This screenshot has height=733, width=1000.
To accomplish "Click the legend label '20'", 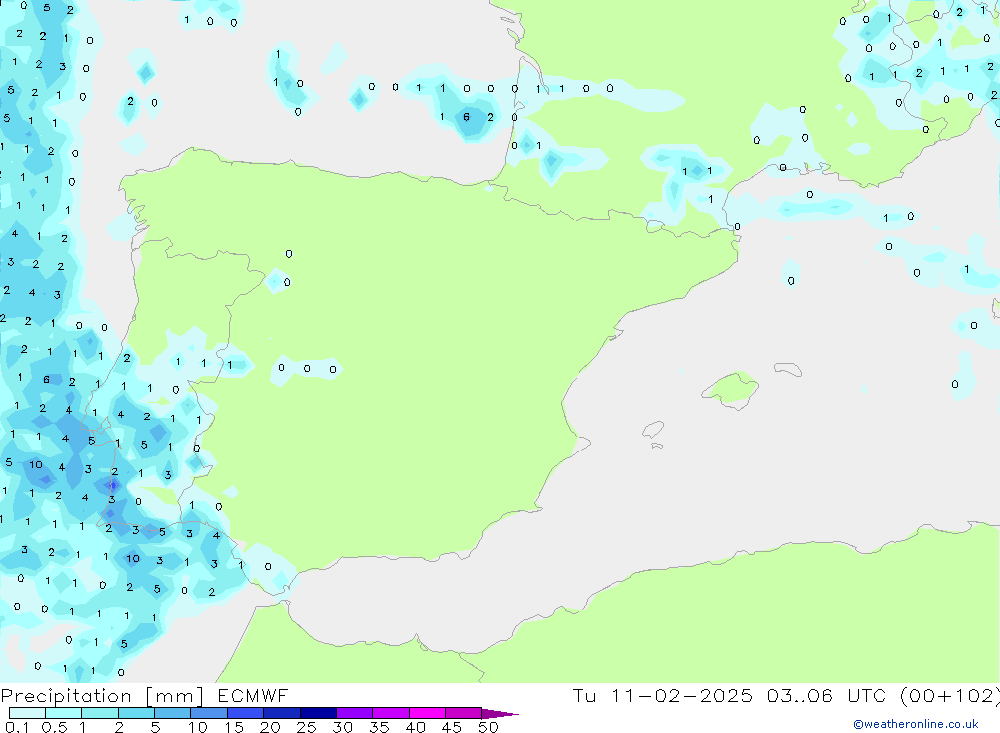I will (x=270, y=727).
